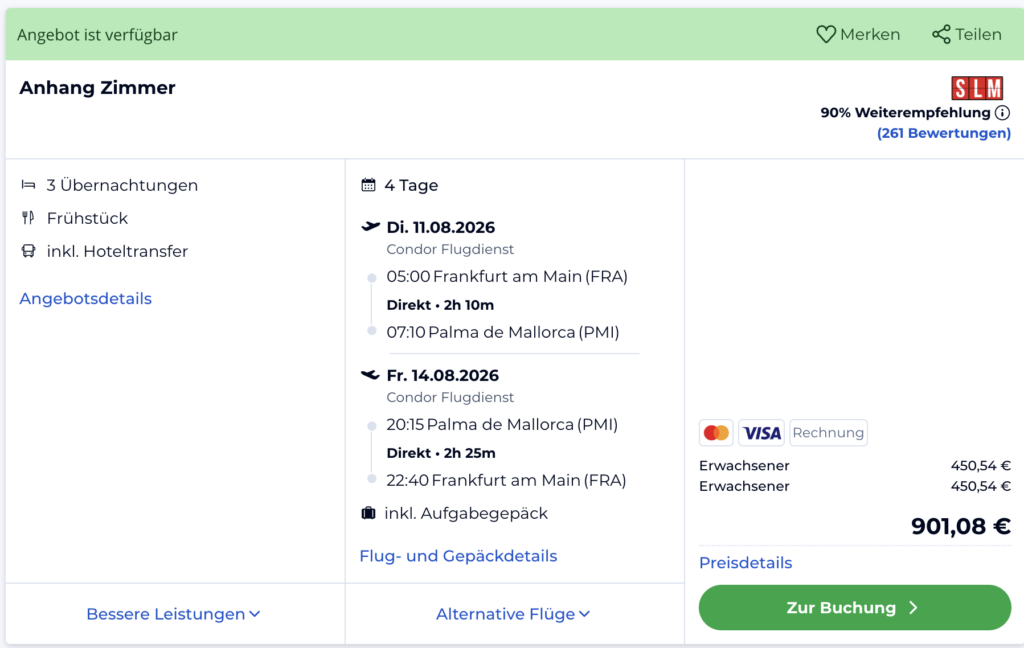Viewport: 1024px width, 648px height.
Task: Click the calendar icon next to 4 Tage
Action: click(x=368, y=185)
